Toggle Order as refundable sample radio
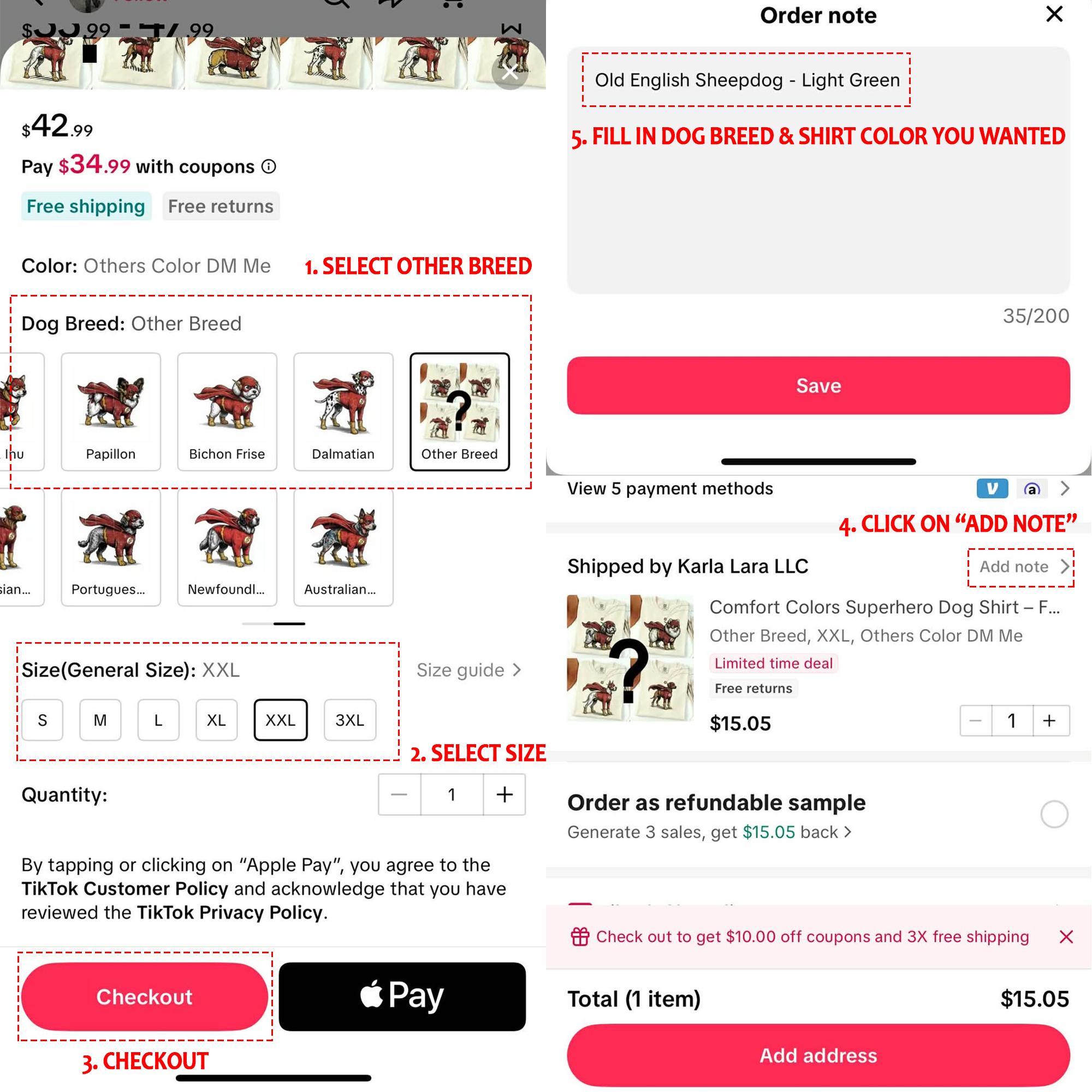 1054,815
